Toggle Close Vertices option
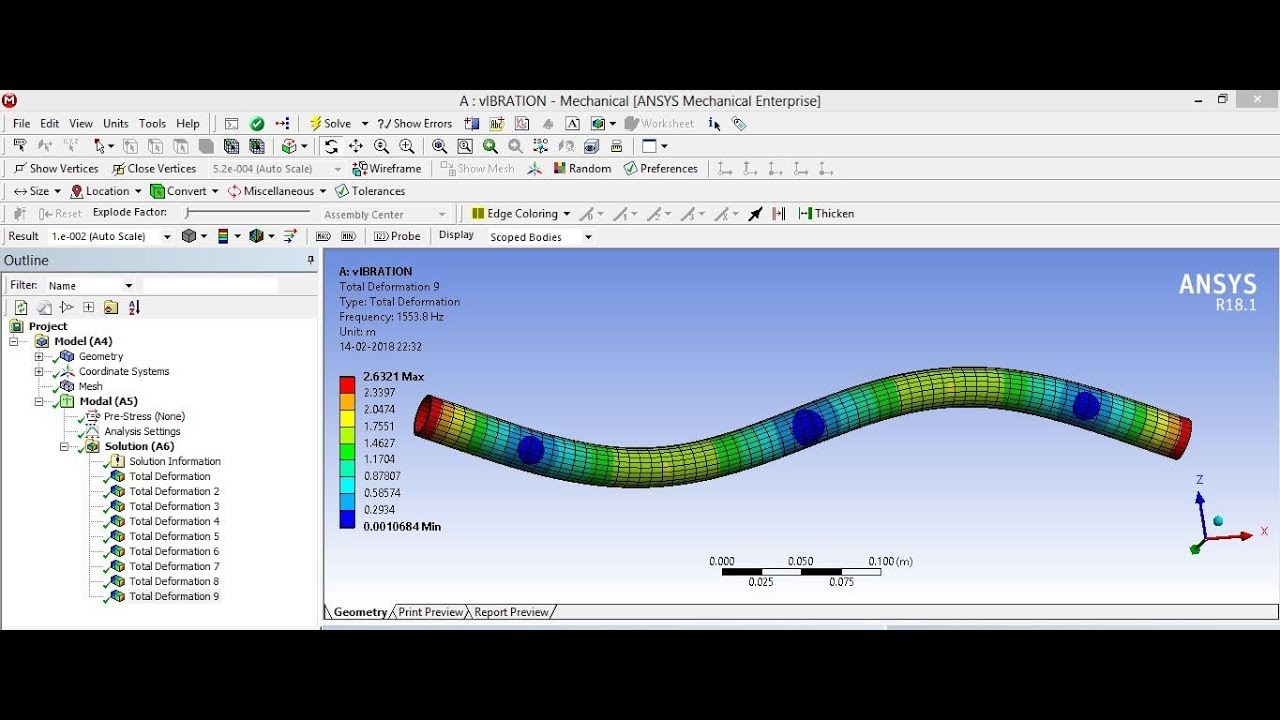The height and width of the screenshot is (720, 1280). [x=154, y=169]
